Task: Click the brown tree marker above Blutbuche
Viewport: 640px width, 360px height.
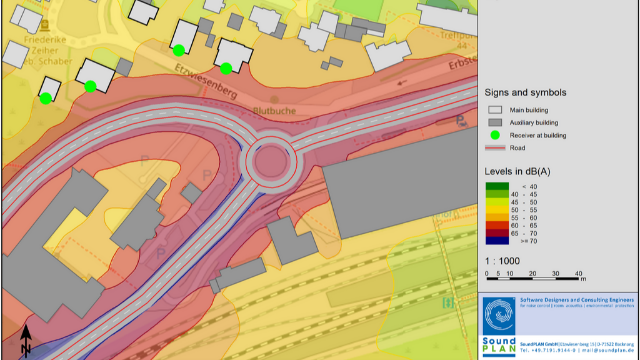Action: (274, 100)
